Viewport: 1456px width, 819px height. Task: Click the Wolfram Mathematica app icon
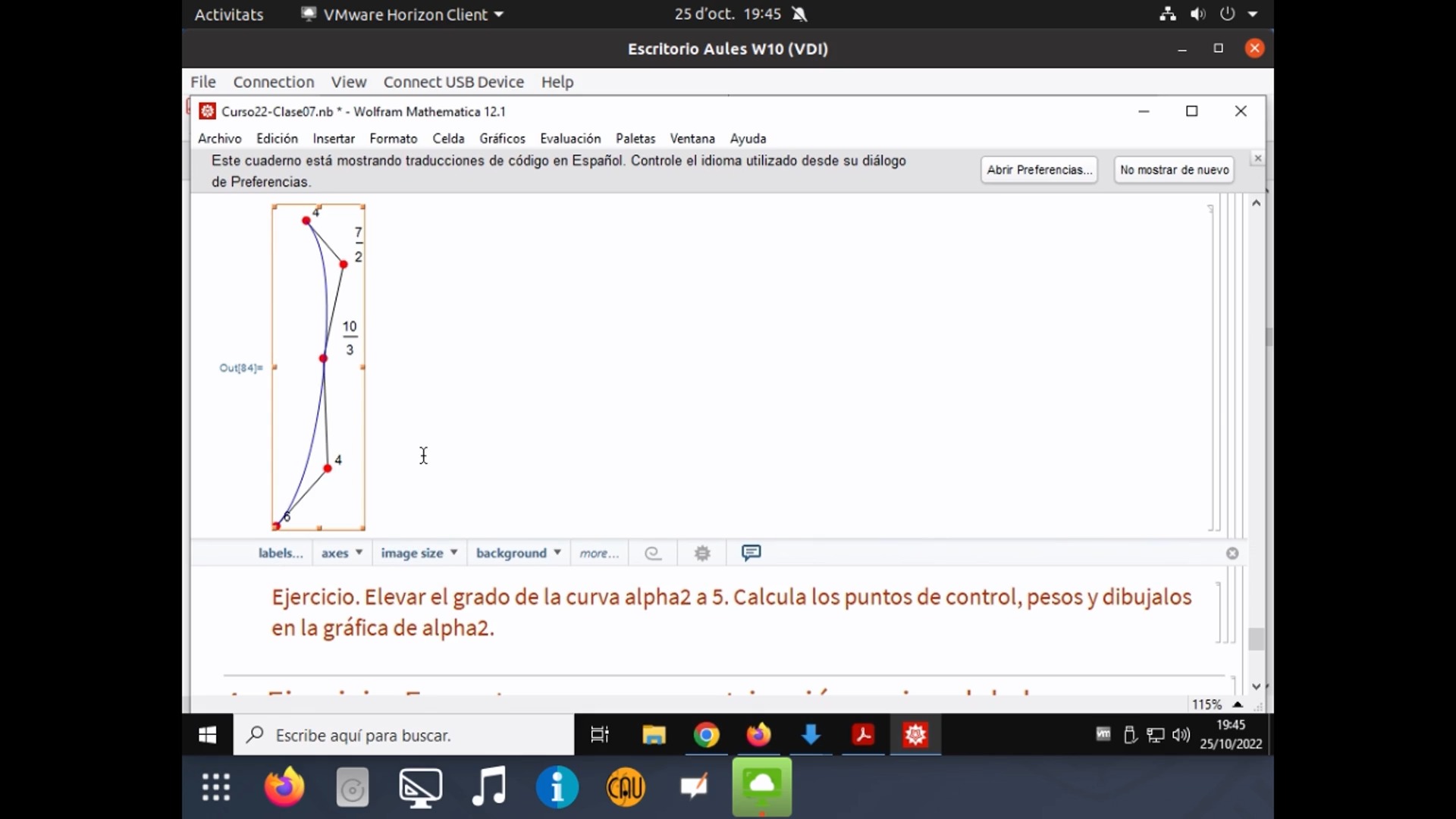pyautogui.click(x=915, y=735)
